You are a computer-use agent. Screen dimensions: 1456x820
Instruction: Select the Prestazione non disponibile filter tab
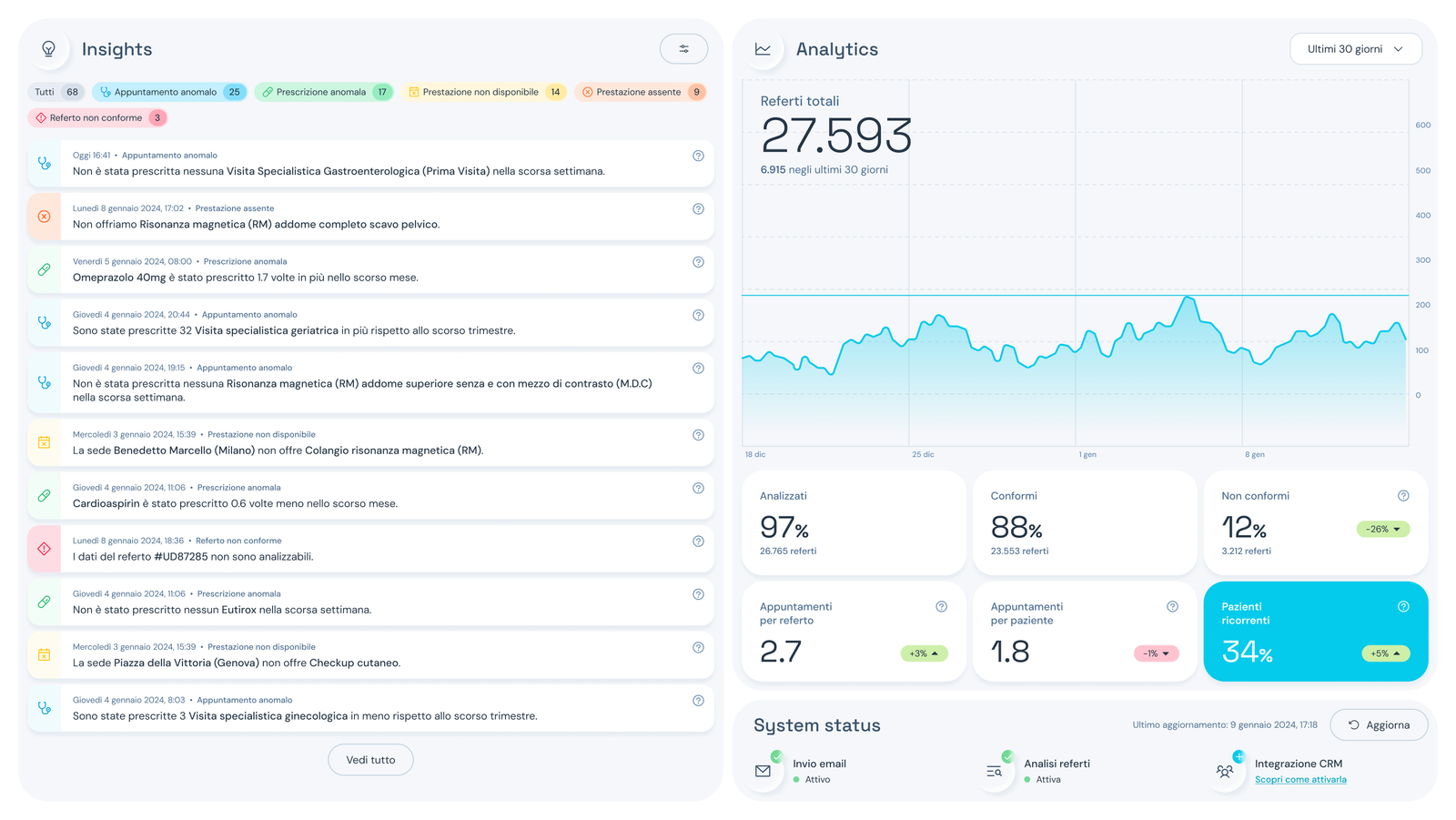click(x=483, y=92)
